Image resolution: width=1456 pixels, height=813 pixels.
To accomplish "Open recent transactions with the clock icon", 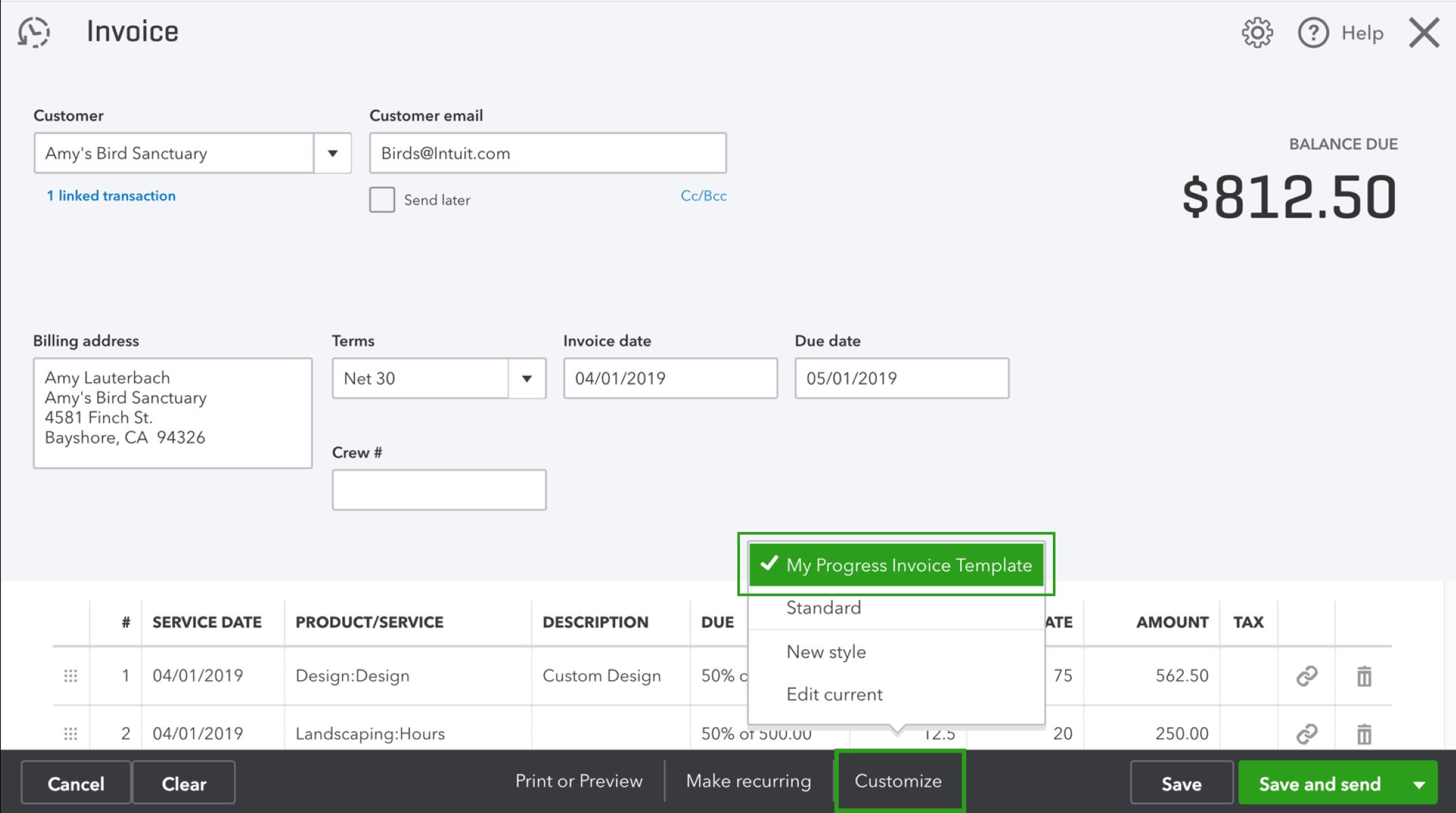I will (x=33, y=32).
